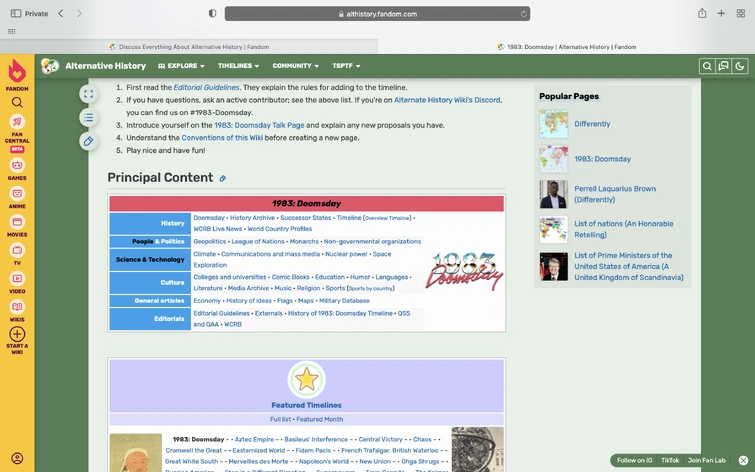Click the floating edit pencil button
755x472 pixels.
point(89,141)
